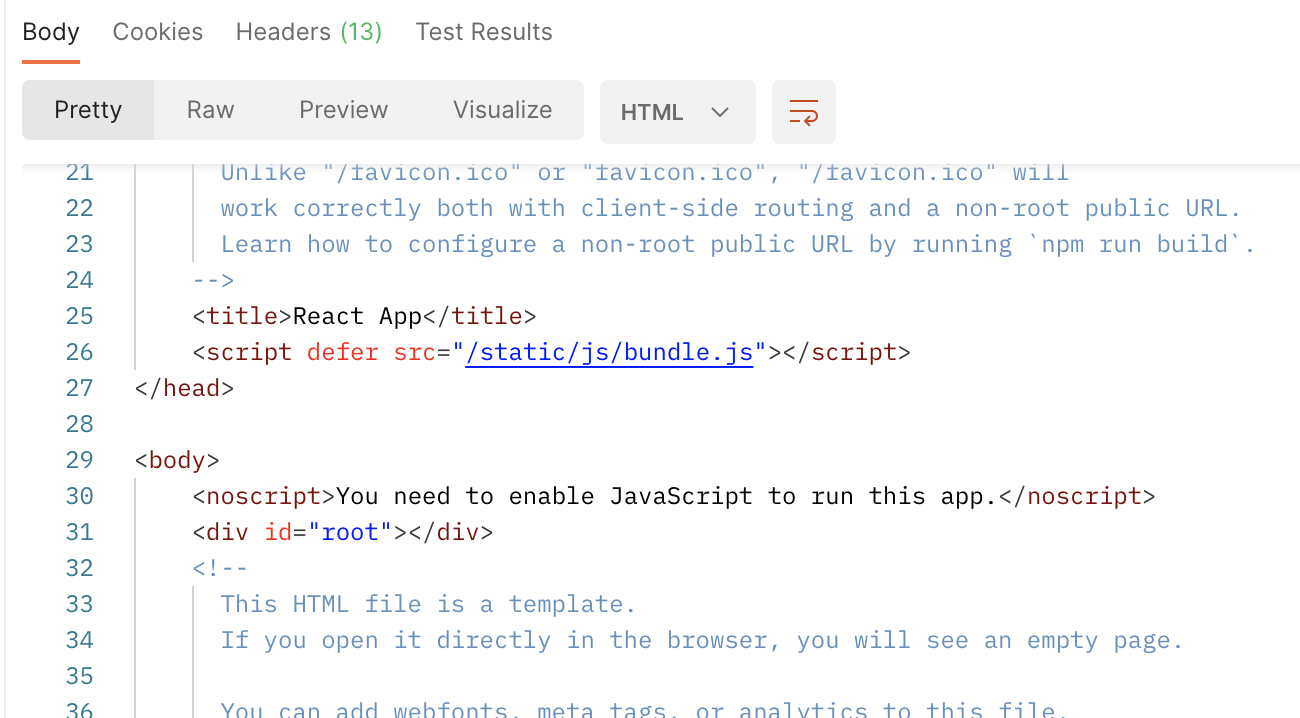The width and height of the screenshot is (1300, 718).
Task: Click the React App title text
Action: [x=358, y=316]
